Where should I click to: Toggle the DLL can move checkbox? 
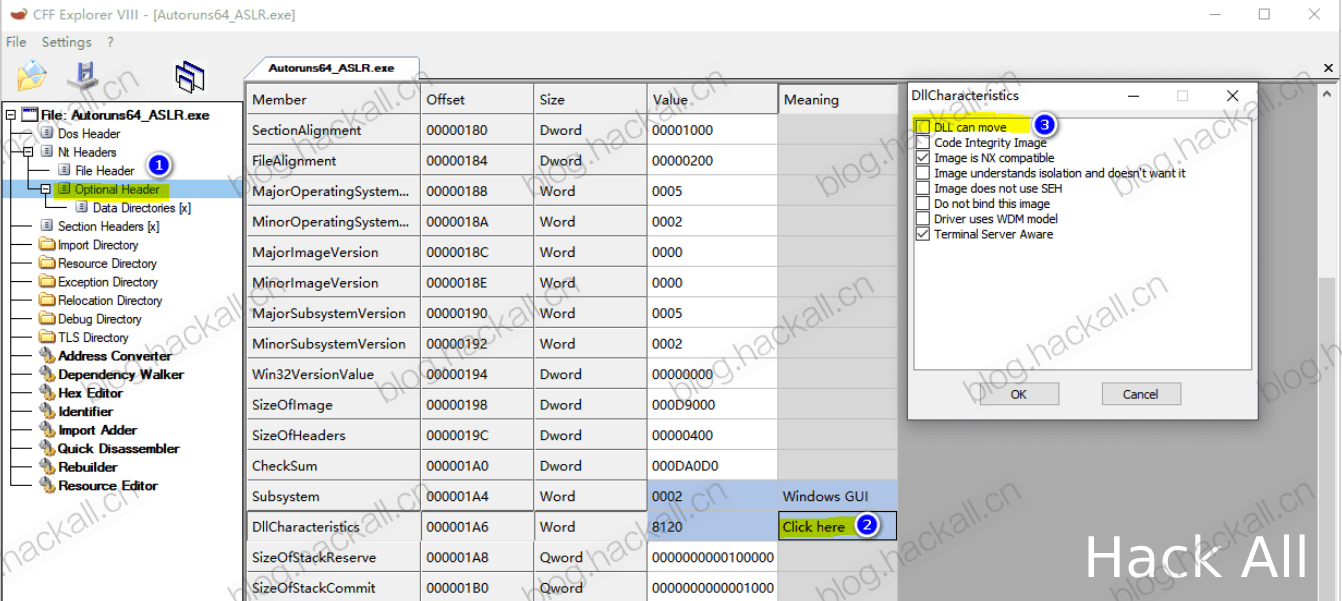[923, 127]
